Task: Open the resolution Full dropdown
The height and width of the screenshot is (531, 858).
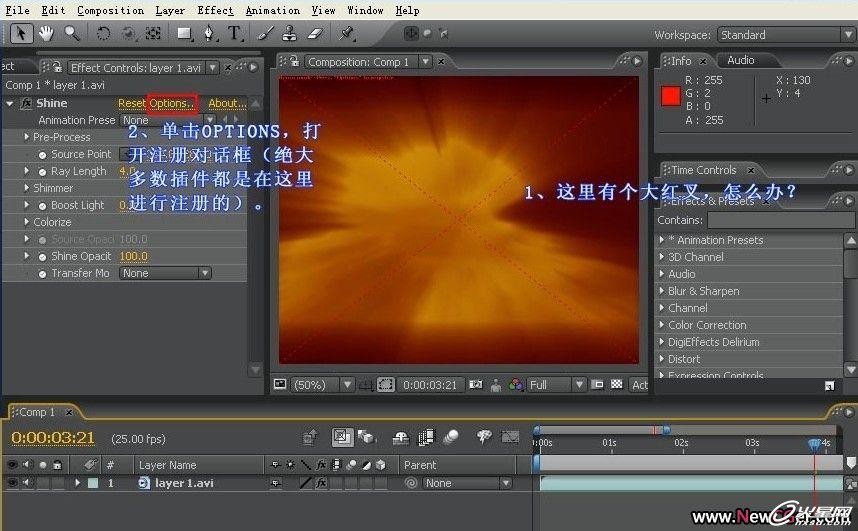Action: (x=555, y=385)
